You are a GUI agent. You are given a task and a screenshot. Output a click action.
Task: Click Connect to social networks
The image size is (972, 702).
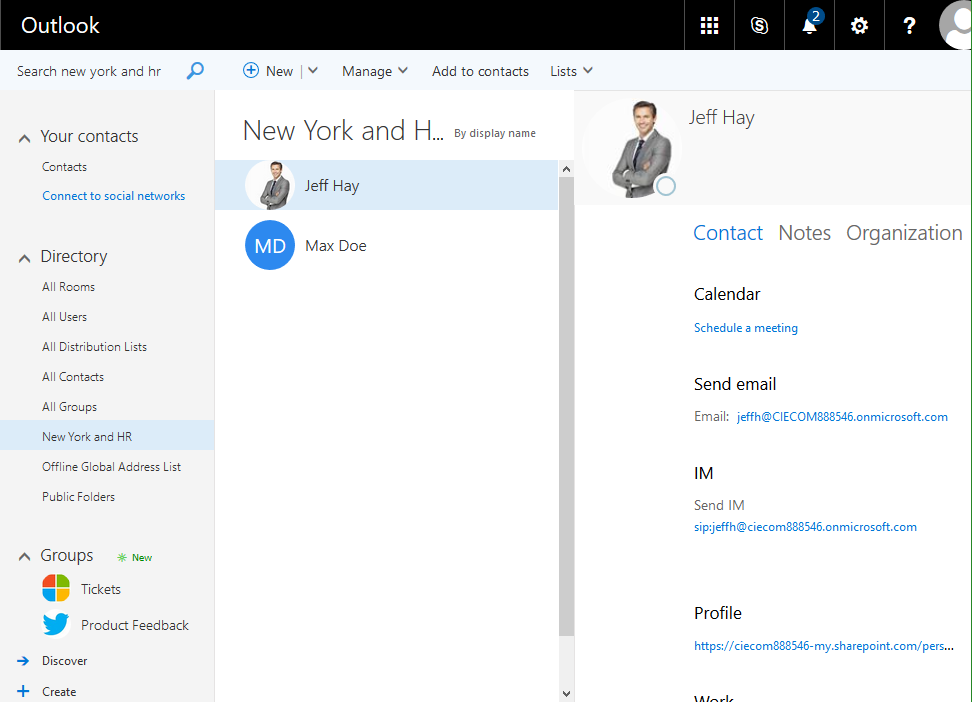[113, 195]
